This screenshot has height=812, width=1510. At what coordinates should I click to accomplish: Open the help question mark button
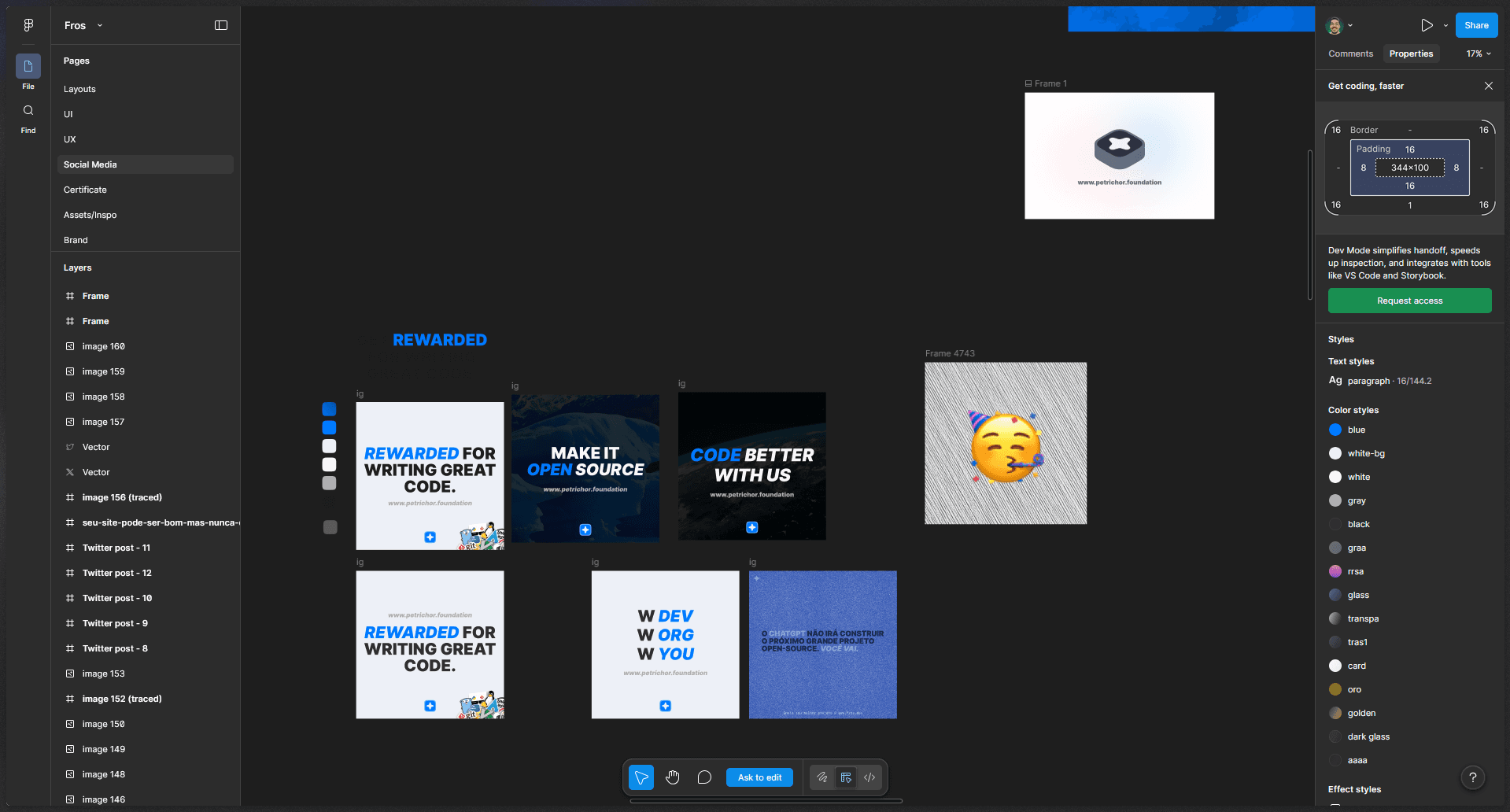tap(1472, 777)
